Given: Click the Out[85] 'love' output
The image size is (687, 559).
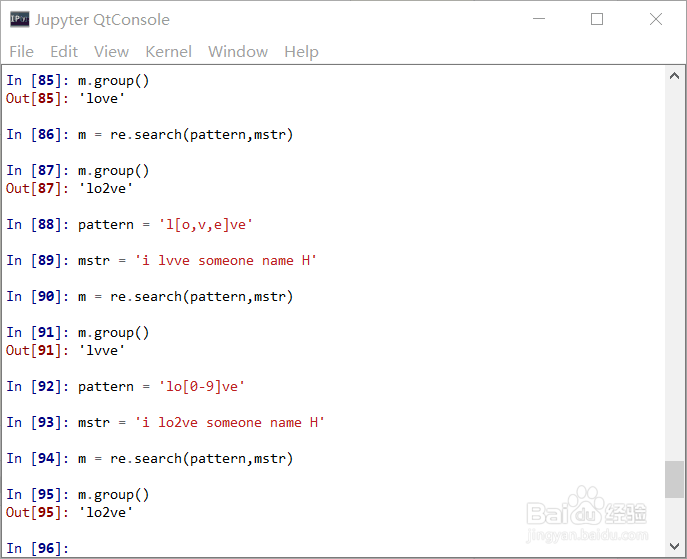Looking at the screenshot, I should [65, 99].
